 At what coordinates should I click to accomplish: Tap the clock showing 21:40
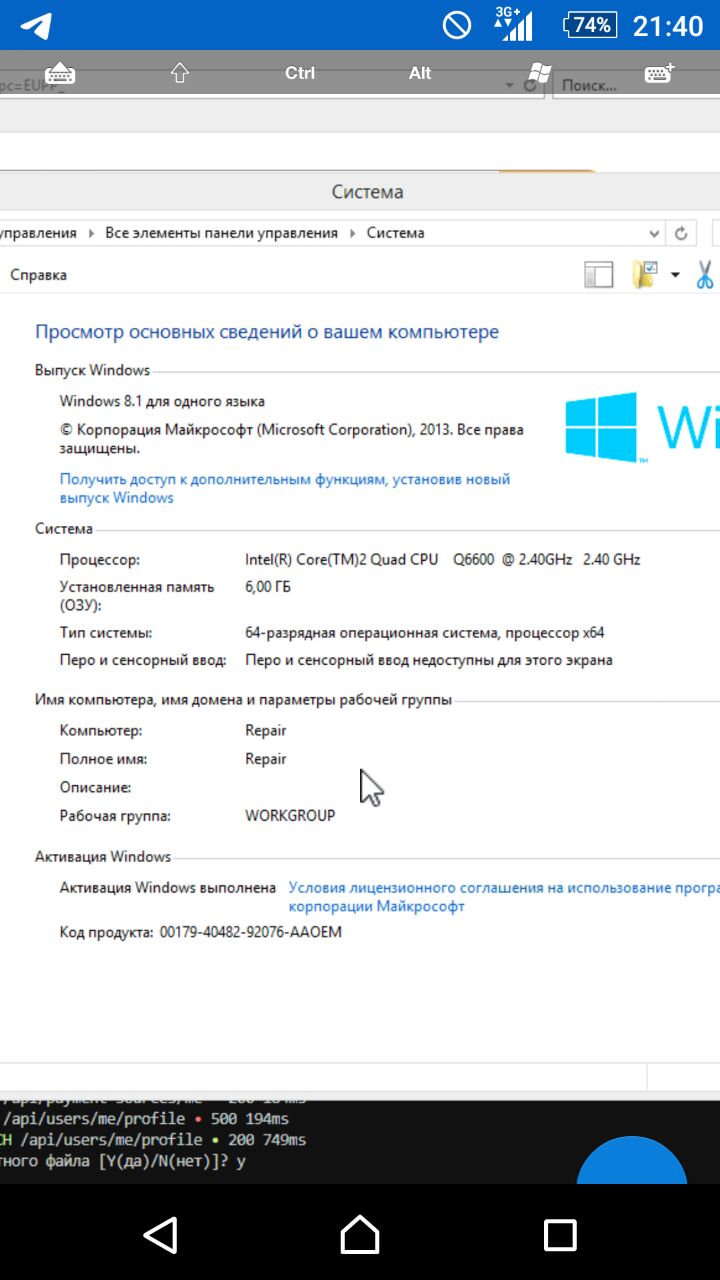pos(668,25)
